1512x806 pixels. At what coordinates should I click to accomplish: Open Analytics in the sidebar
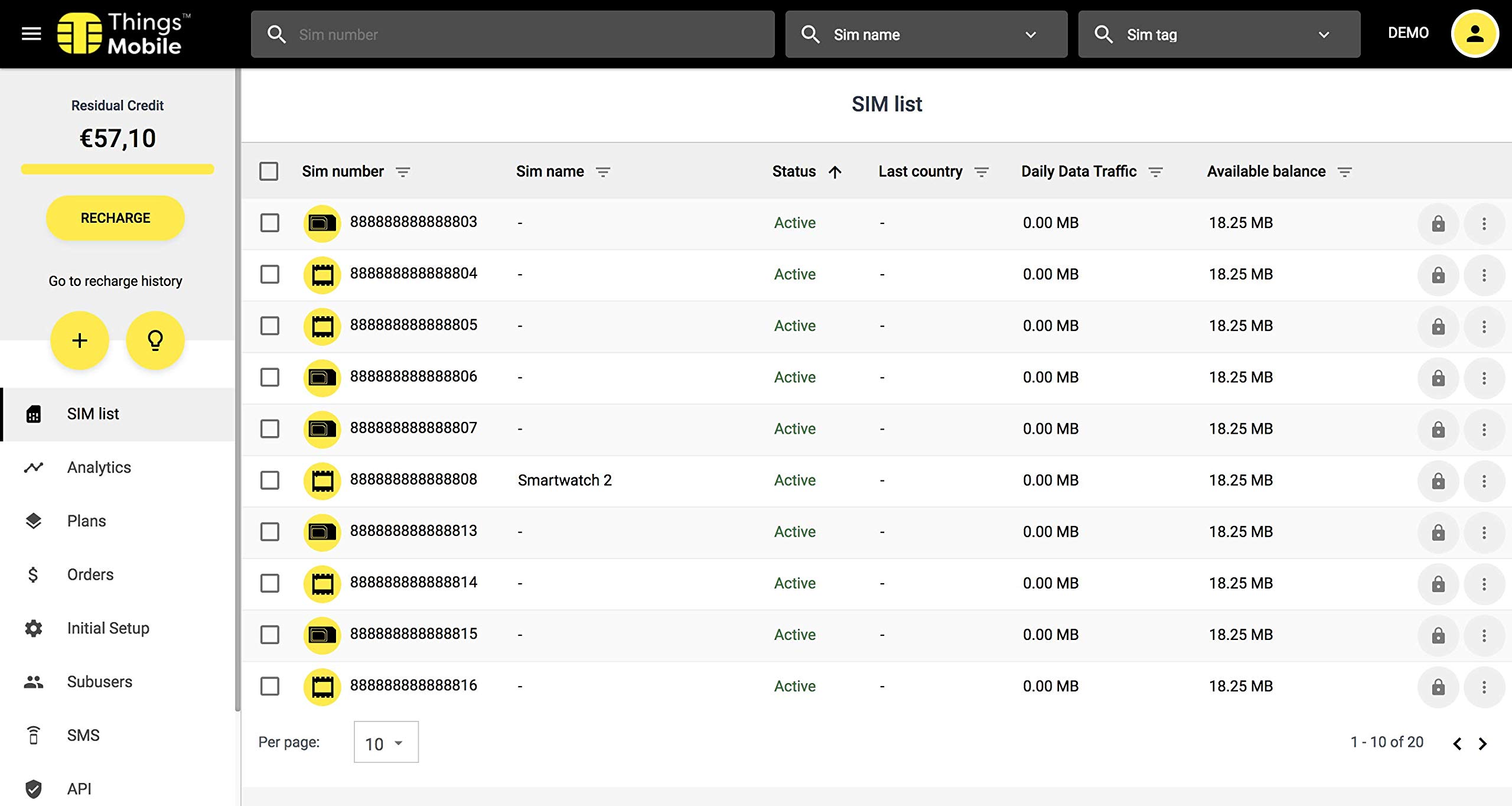(x=99, y=467)
